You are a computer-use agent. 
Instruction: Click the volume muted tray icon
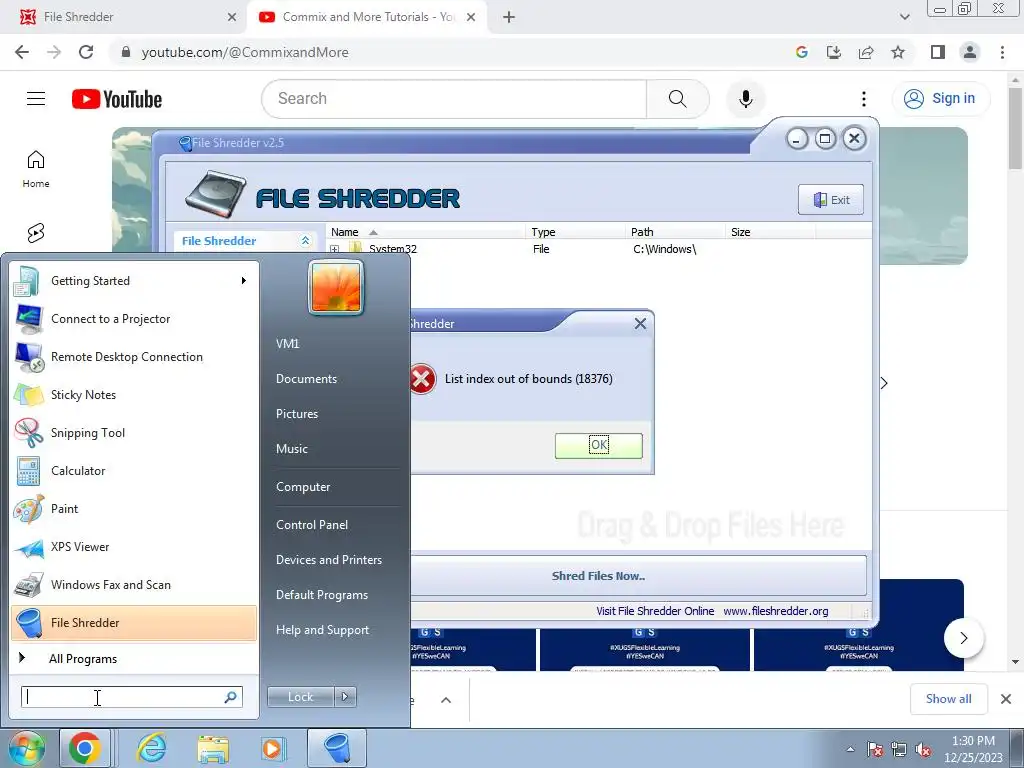(x=923, y=750)
